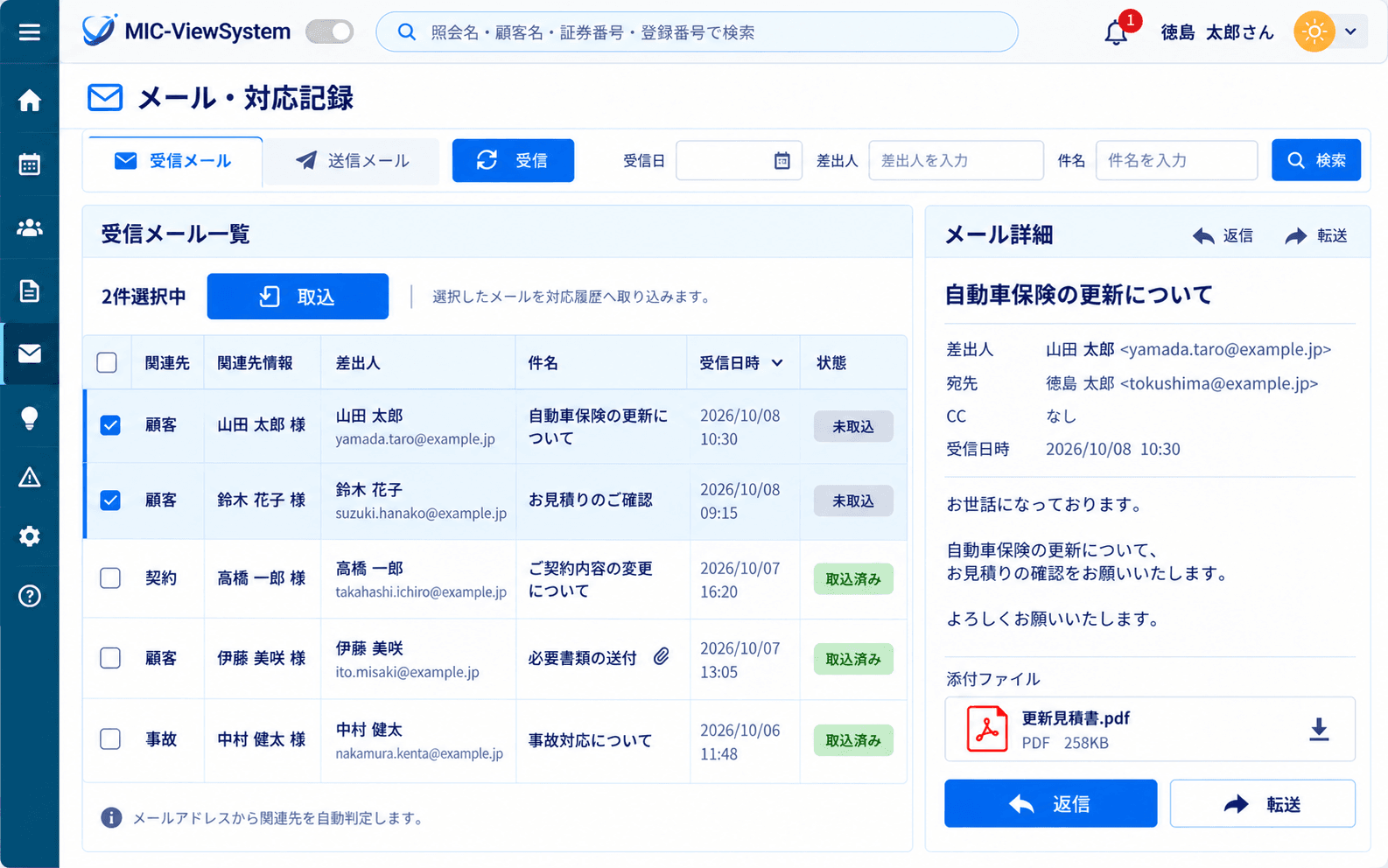Screen dimensions: 1388x868
Task: Click the PDF file icon of attachment
Action: coord(987,729)
